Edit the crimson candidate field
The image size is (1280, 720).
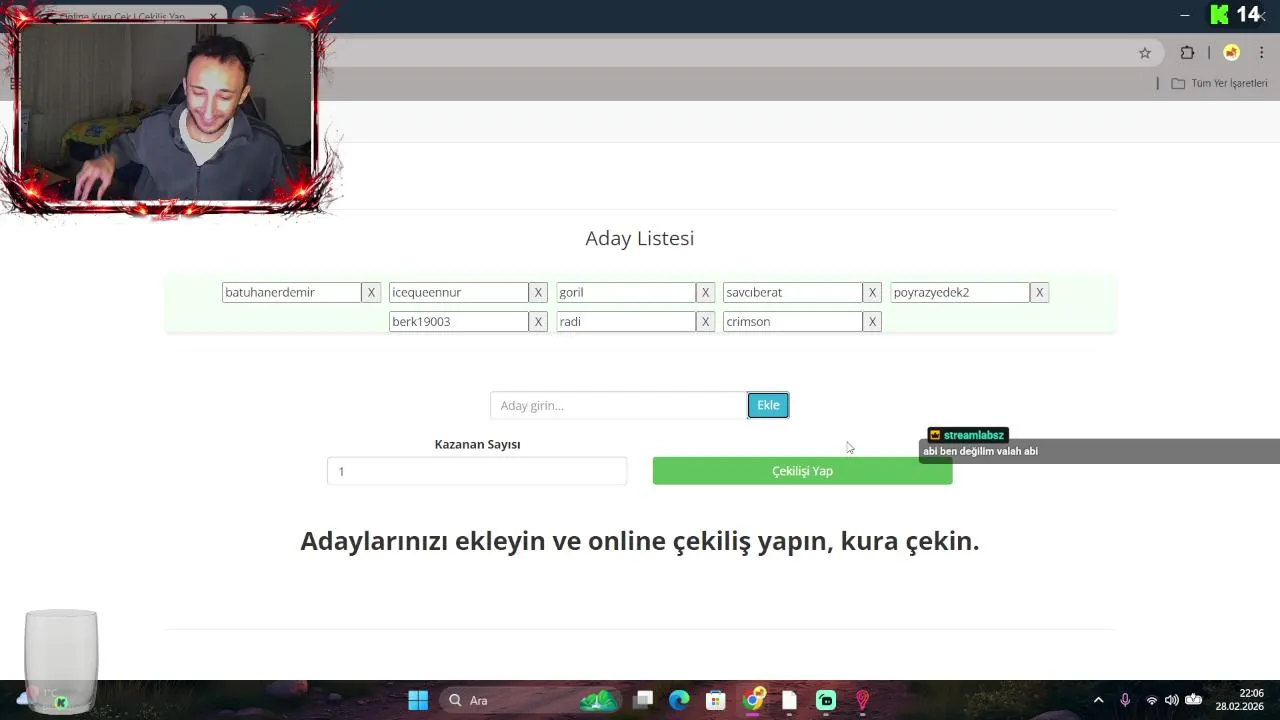792,321
